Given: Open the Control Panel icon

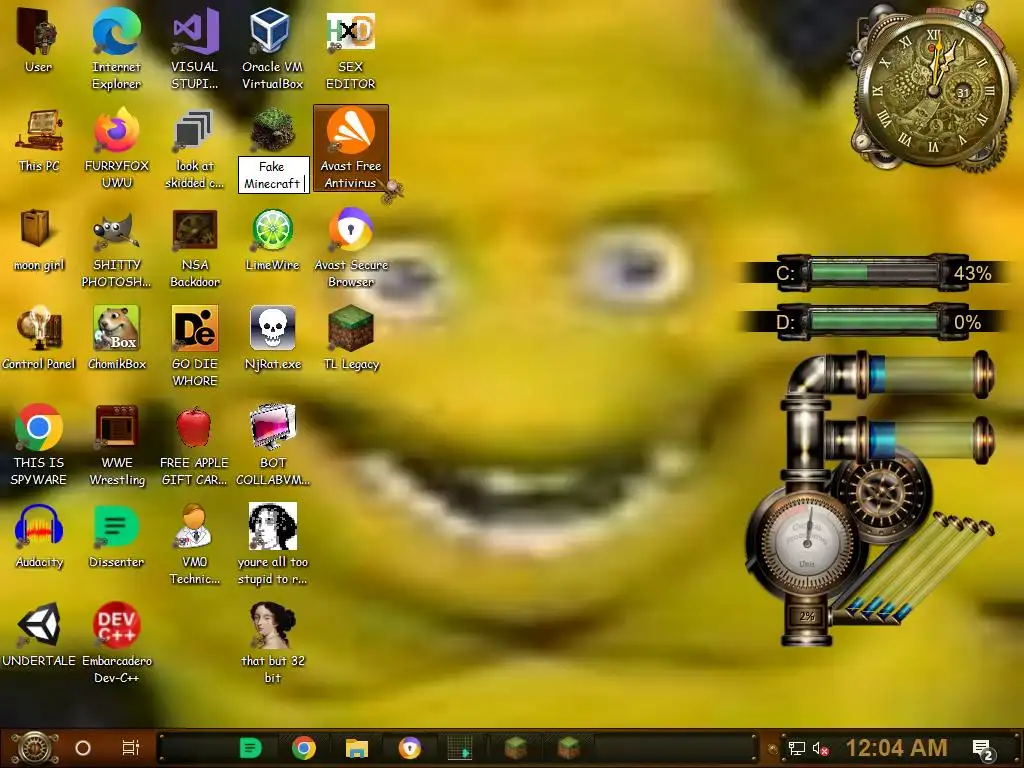Looking at the screenshot, I should coord(39,328).
